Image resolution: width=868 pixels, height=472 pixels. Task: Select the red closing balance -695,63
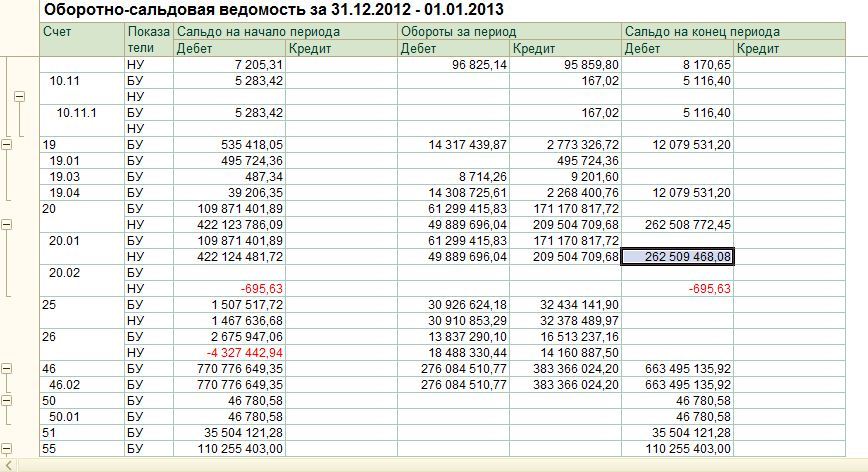click(709, 289)
